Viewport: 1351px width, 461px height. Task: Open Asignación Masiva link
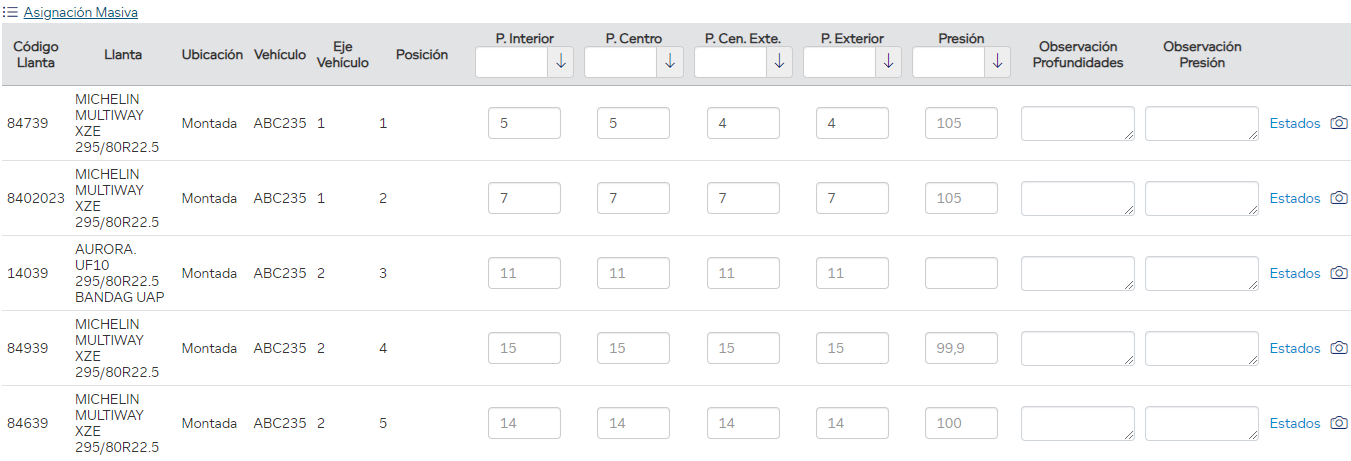(81, 13)
